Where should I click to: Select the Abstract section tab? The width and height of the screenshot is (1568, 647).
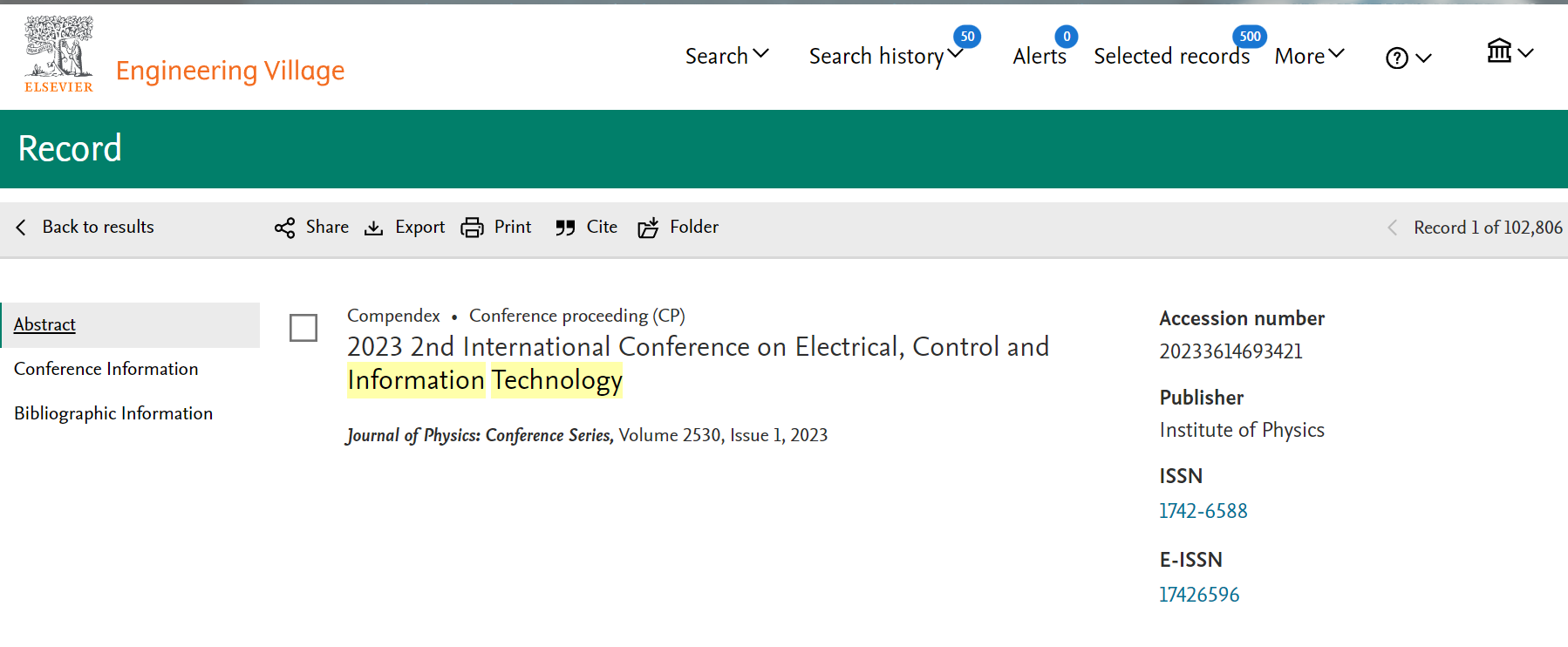pyautogui.click(x=131, y=324)
